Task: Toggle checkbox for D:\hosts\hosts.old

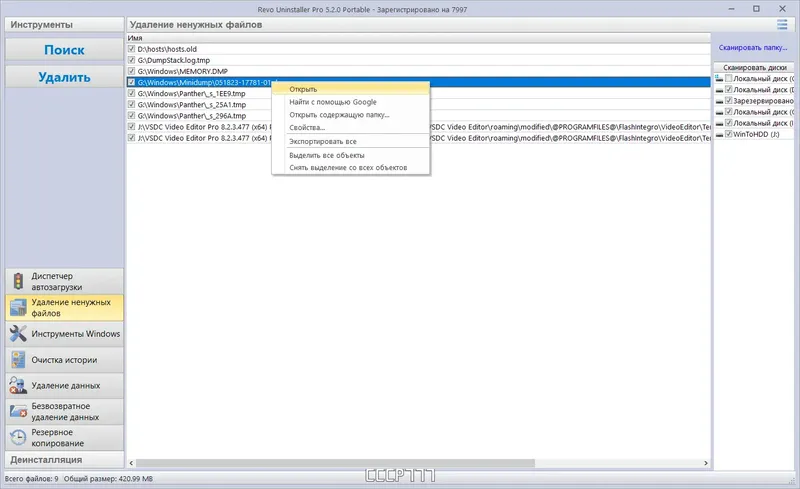Action: [x=131, y=48]
